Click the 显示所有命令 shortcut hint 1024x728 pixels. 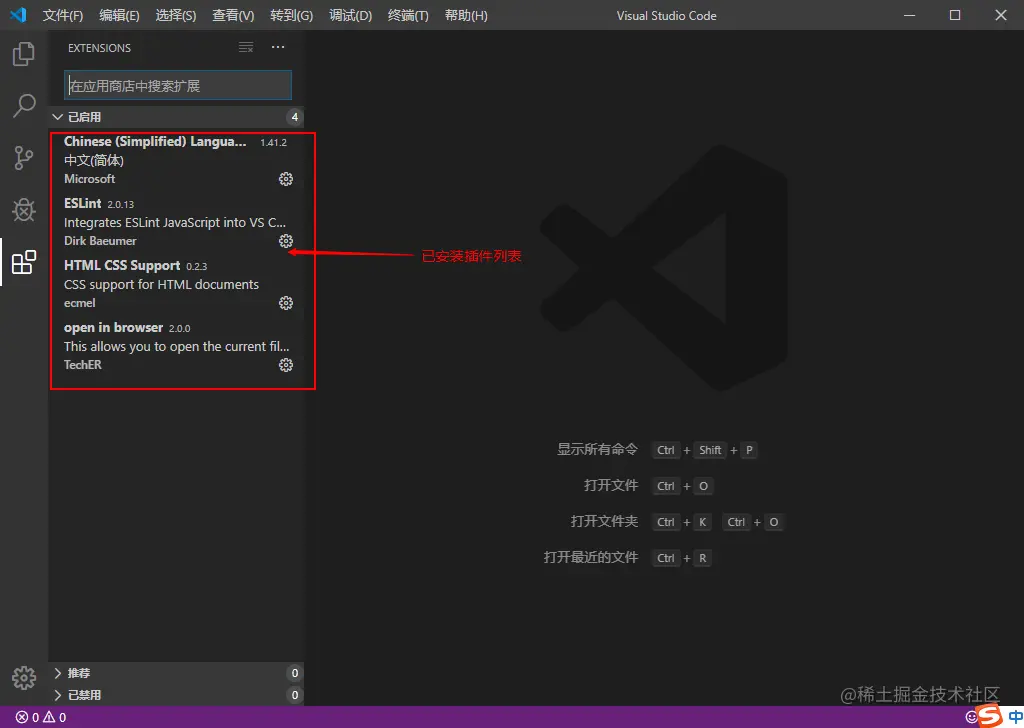point(597,449)
